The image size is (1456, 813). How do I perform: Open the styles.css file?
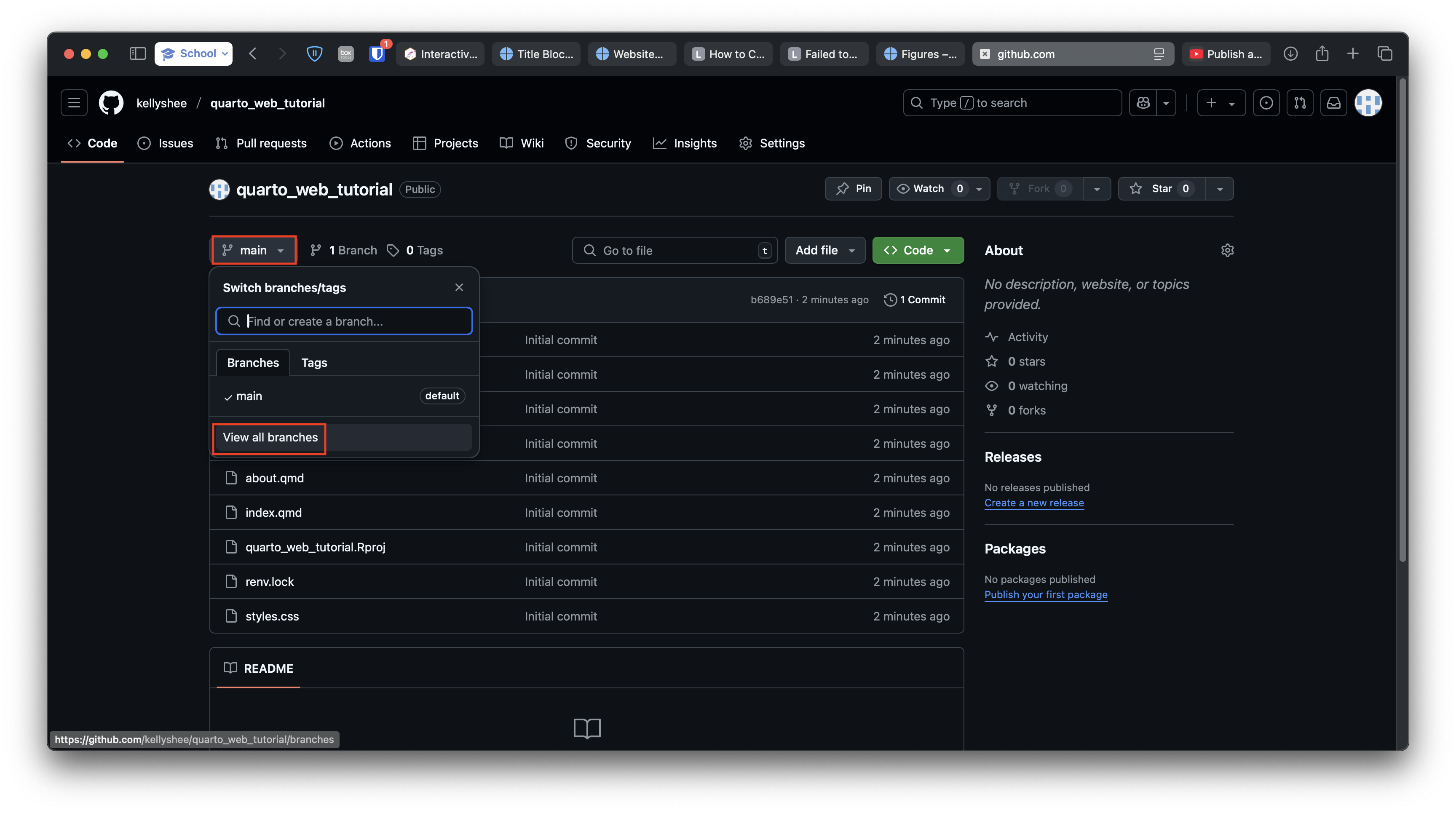(272, 616)
